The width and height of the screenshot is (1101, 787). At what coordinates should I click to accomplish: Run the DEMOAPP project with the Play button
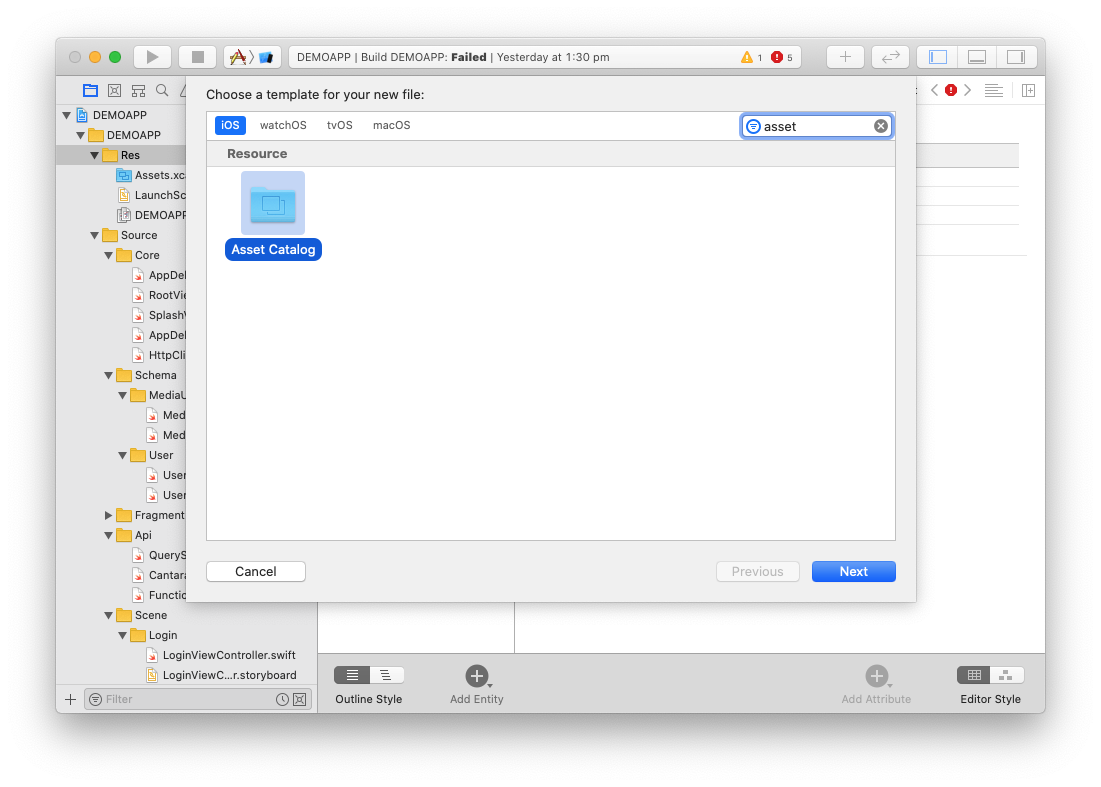[152, 57]
